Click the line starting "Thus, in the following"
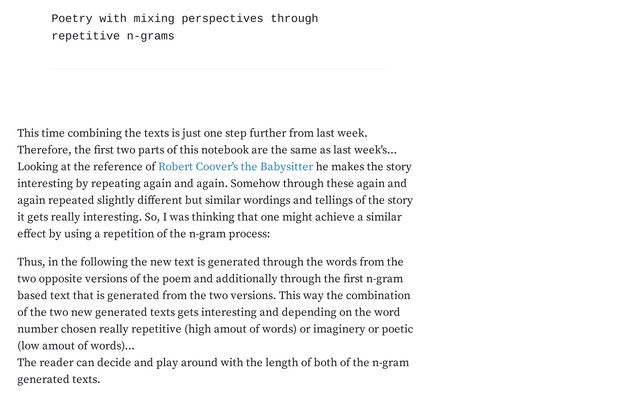The height and width of the screenshot is (400, 640). coord(210,262)
